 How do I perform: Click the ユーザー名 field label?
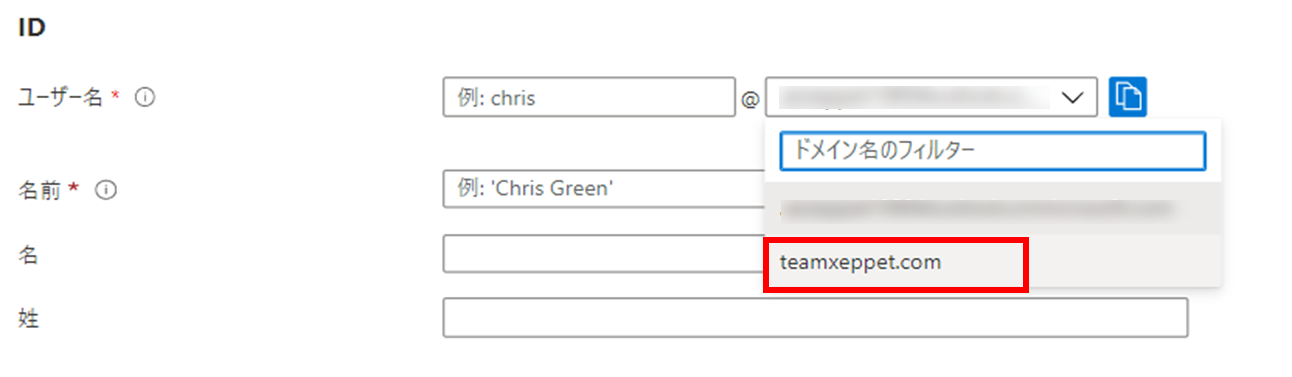coord(61,98)
